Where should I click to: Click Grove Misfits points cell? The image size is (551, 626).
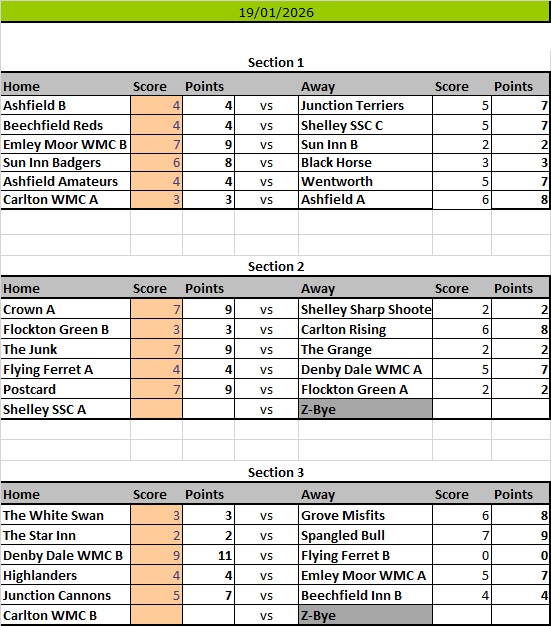(x=521, y=515)
